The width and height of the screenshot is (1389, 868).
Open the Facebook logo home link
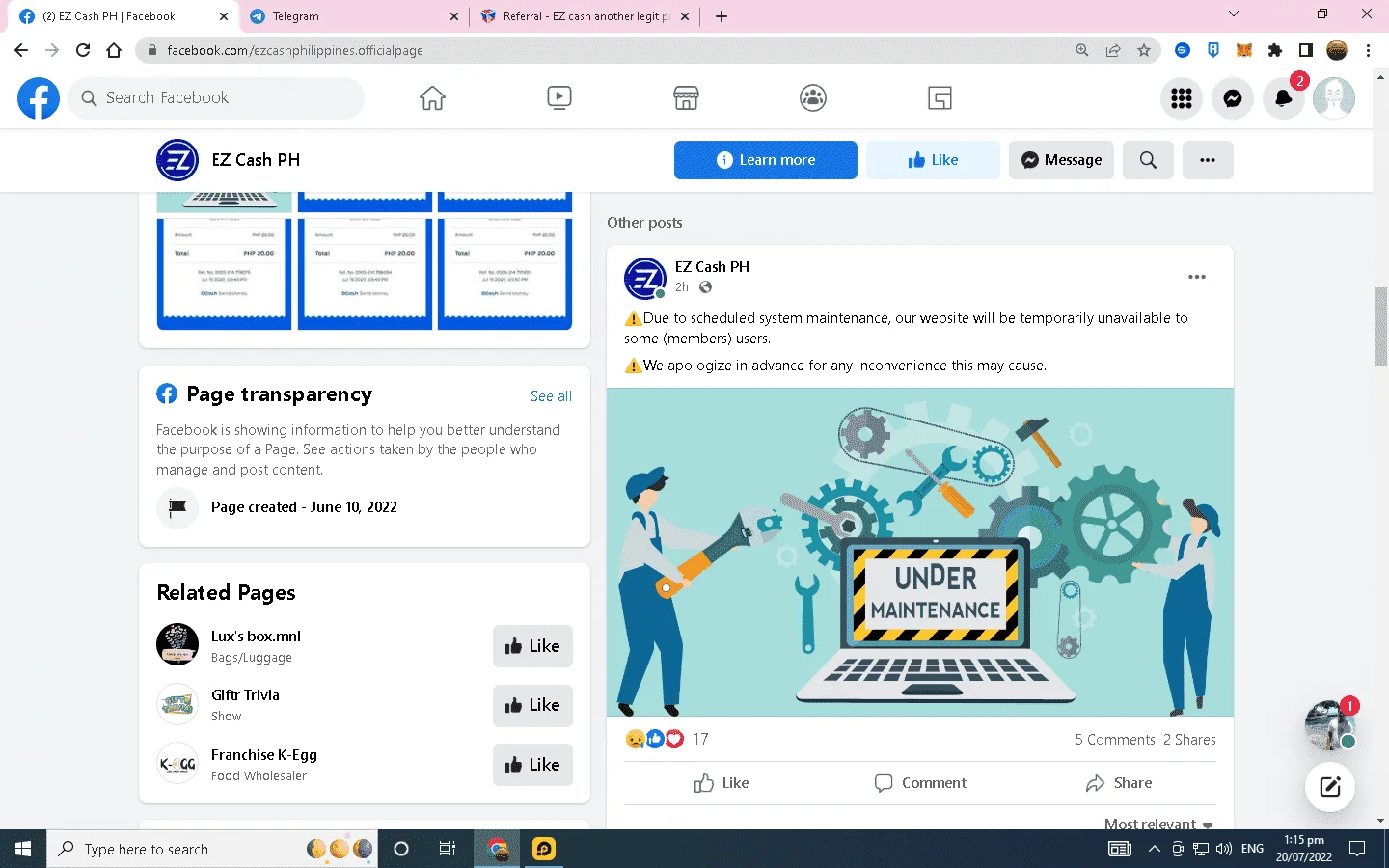pos(39,98)
